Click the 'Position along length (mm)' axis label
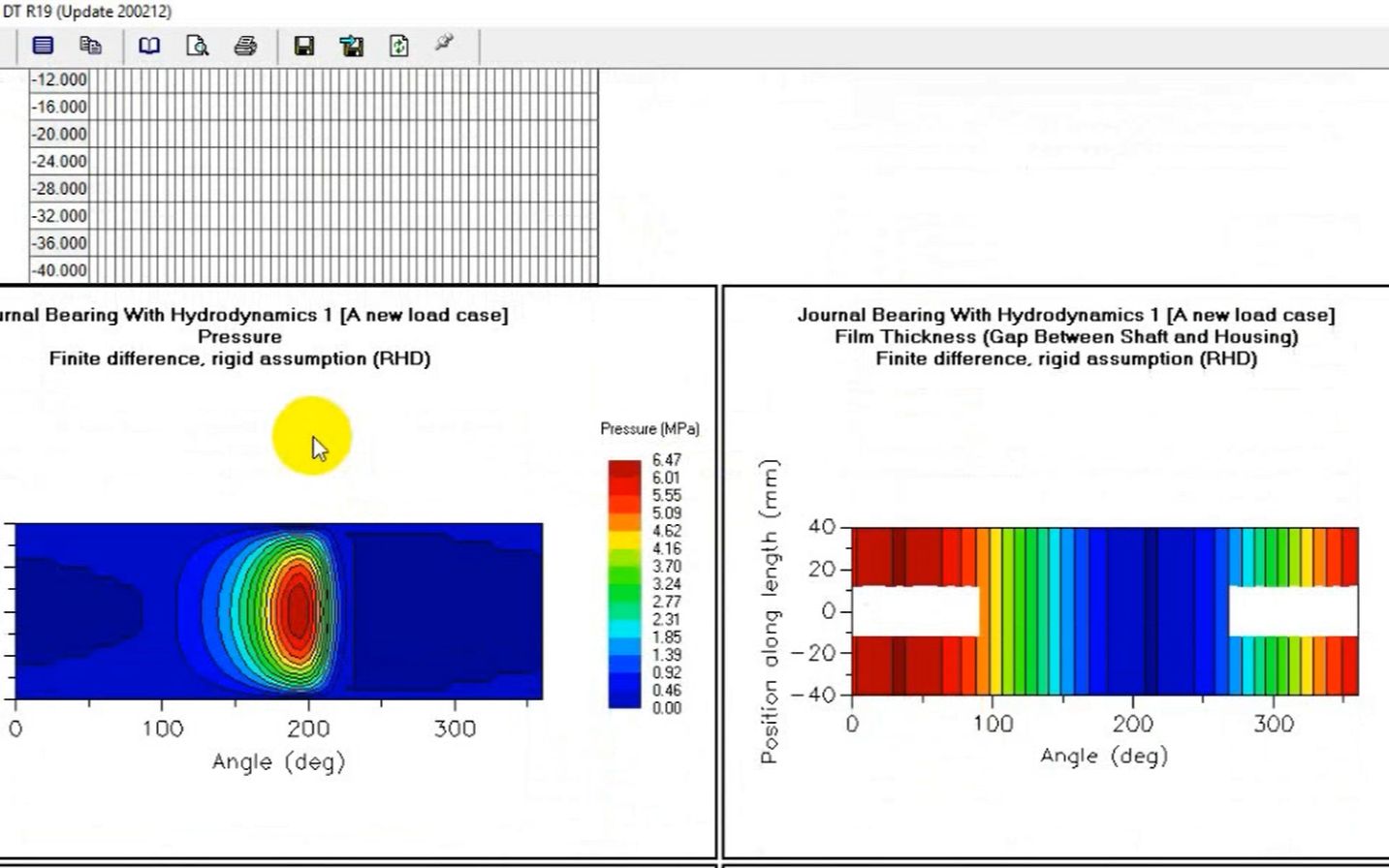Image resolution: width=1389 pixels, height=868 pixels. click(x=771, y=611)
